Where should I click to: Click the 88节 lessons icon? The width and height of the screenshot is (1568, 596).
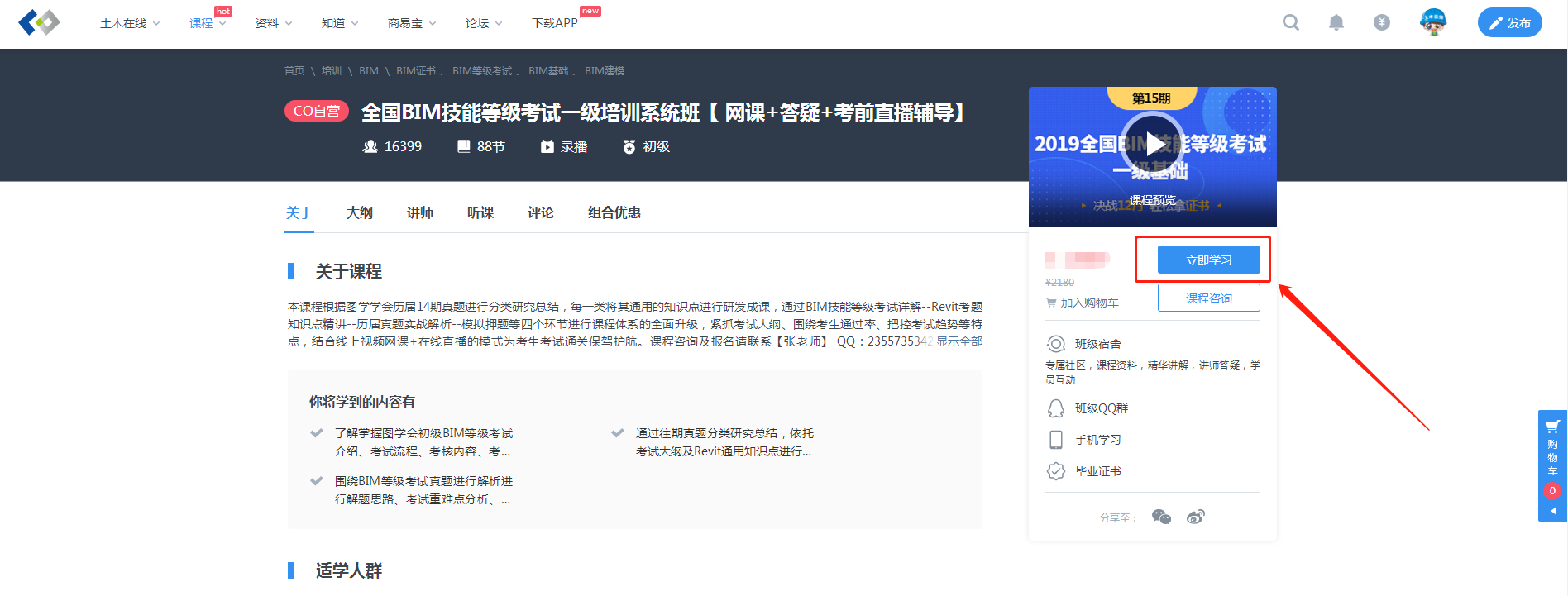464,146
